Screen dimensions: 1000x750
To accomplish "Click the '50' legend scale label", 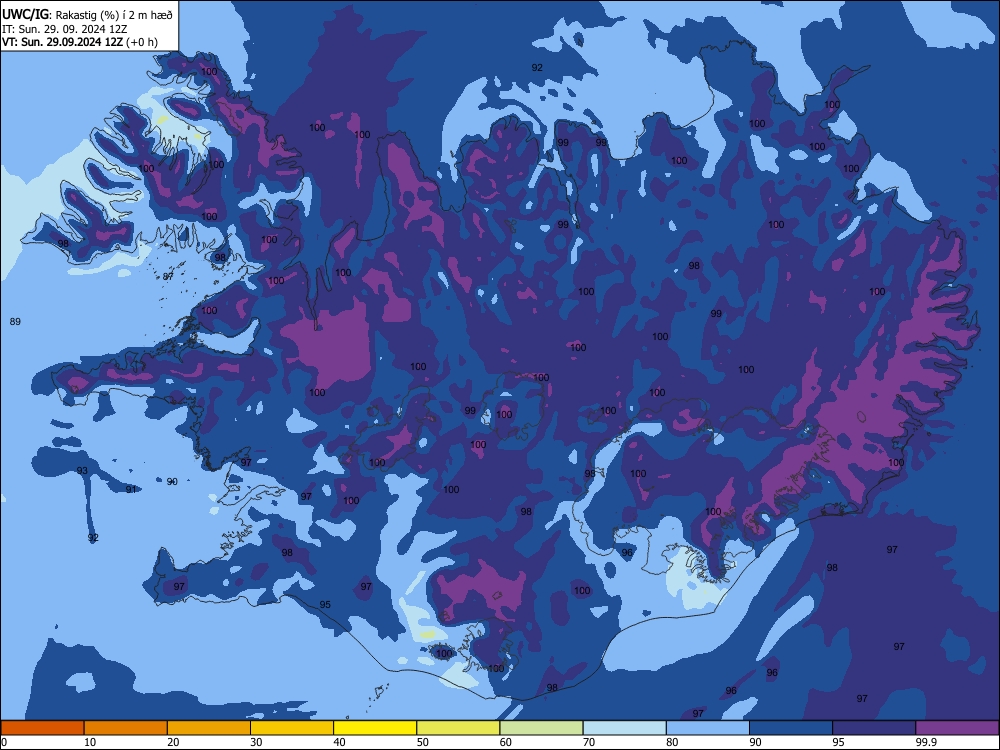I will 423,742.
